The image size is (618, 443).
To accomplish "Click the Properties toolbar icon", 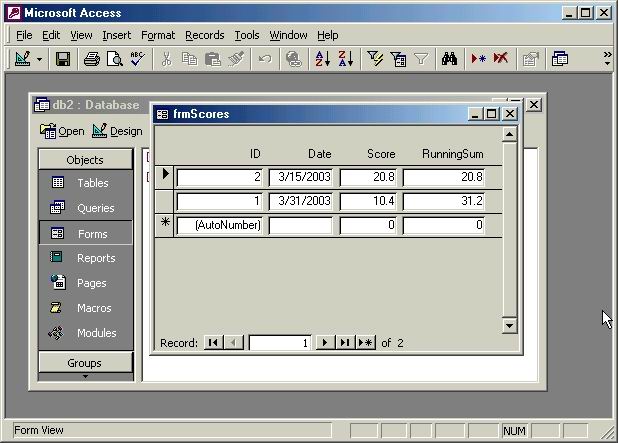I will 531,59.
